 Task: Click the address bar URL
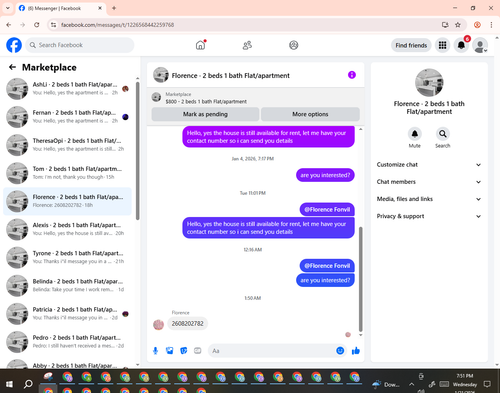tap(117, 25)
